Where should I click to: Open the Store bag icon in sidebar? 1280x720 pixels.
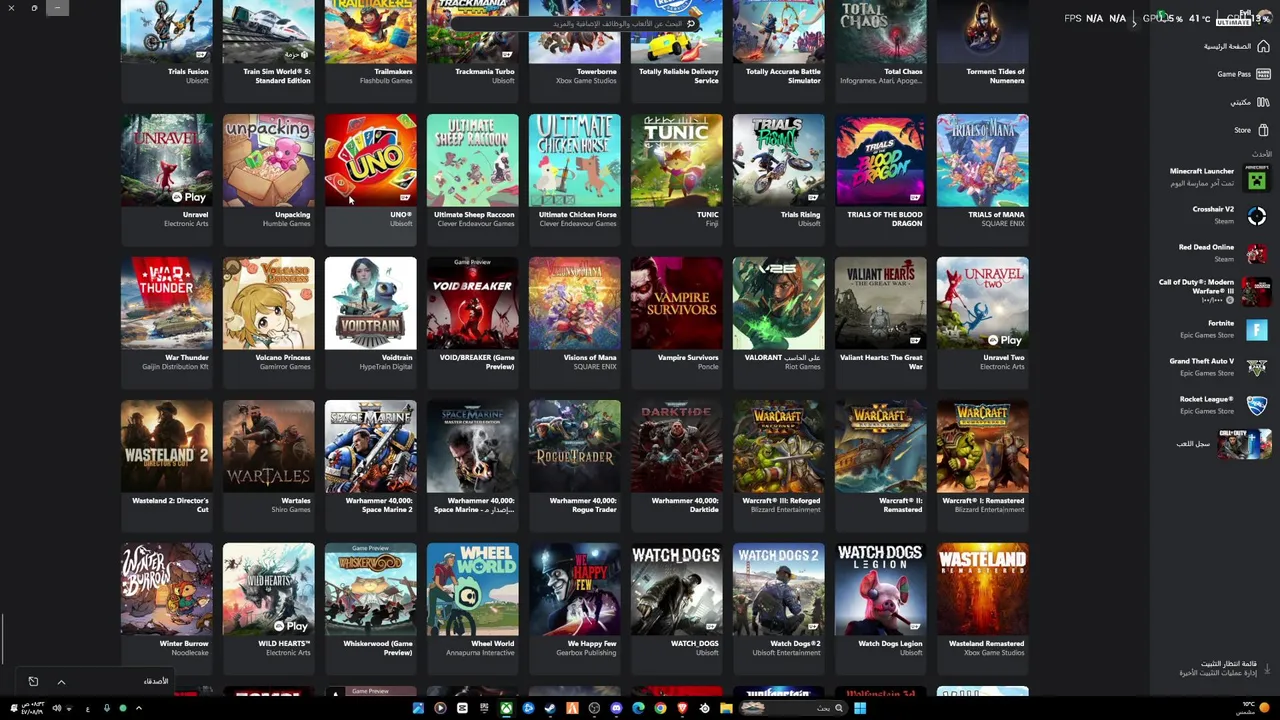(x=1263, y=130)
